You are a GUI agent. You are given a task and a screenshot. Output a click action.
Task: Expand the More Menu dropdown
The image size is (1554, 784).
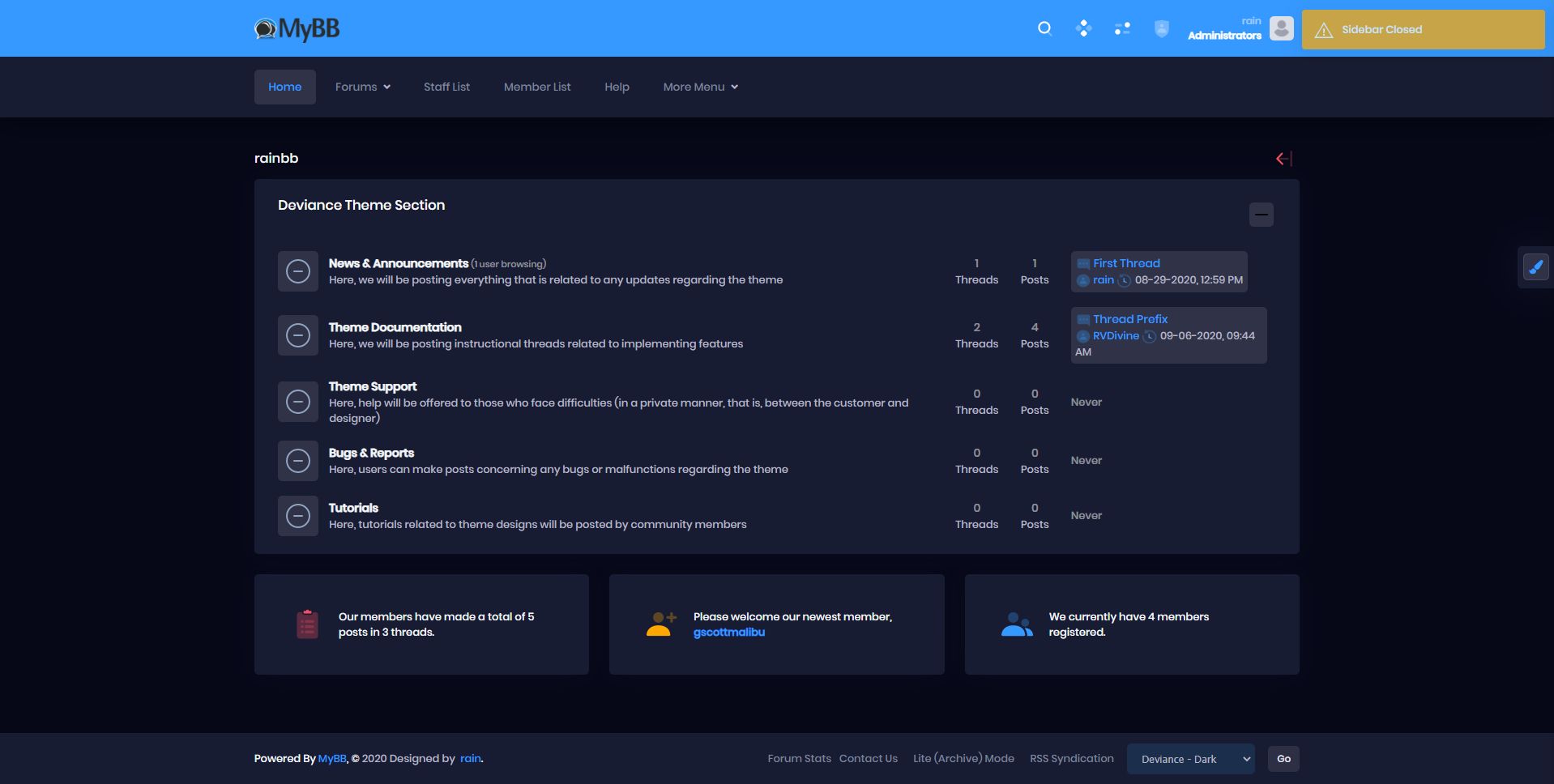[700, 87]
